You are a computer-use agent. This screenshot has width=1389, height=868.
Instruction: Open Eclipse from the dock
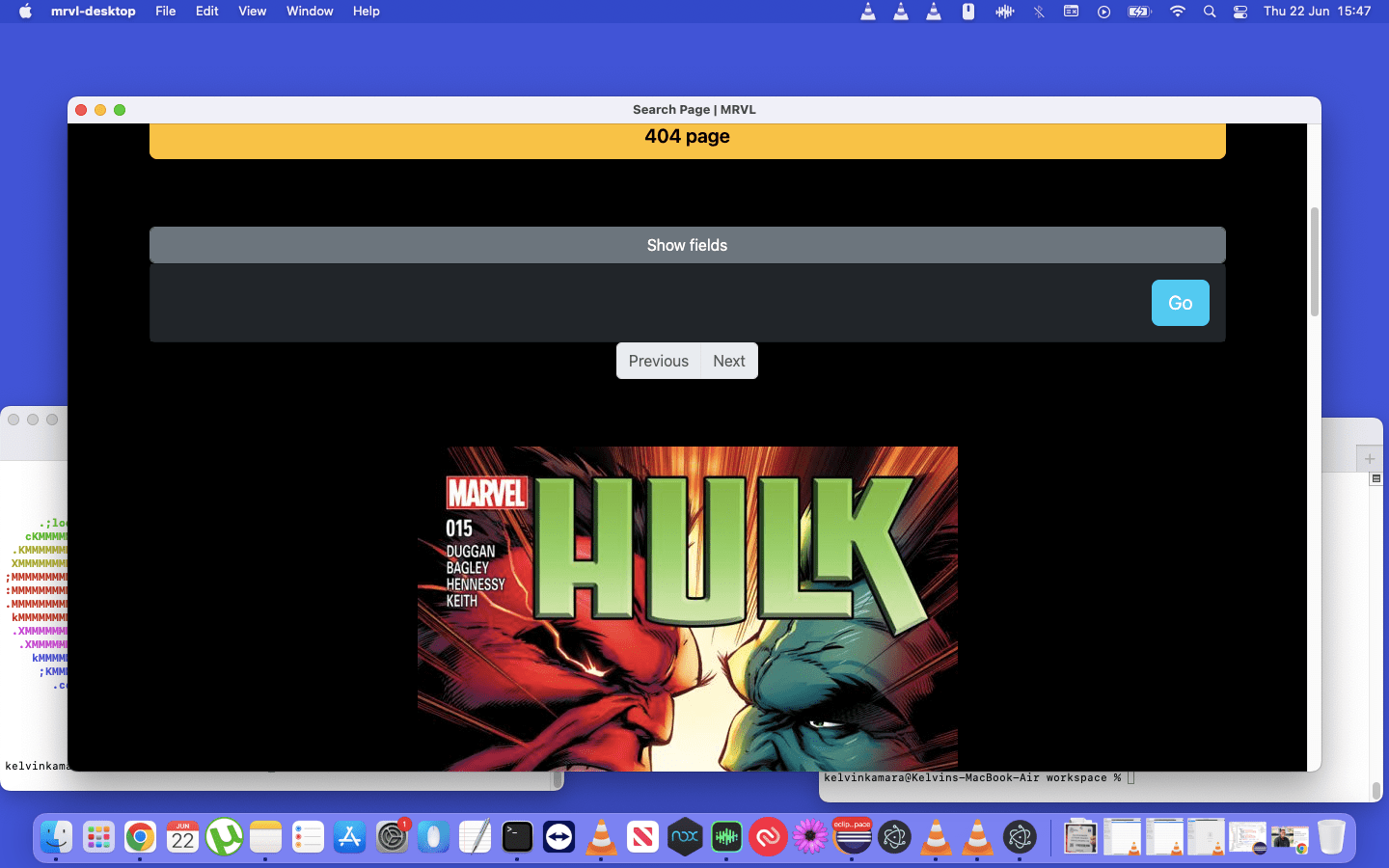852,837
